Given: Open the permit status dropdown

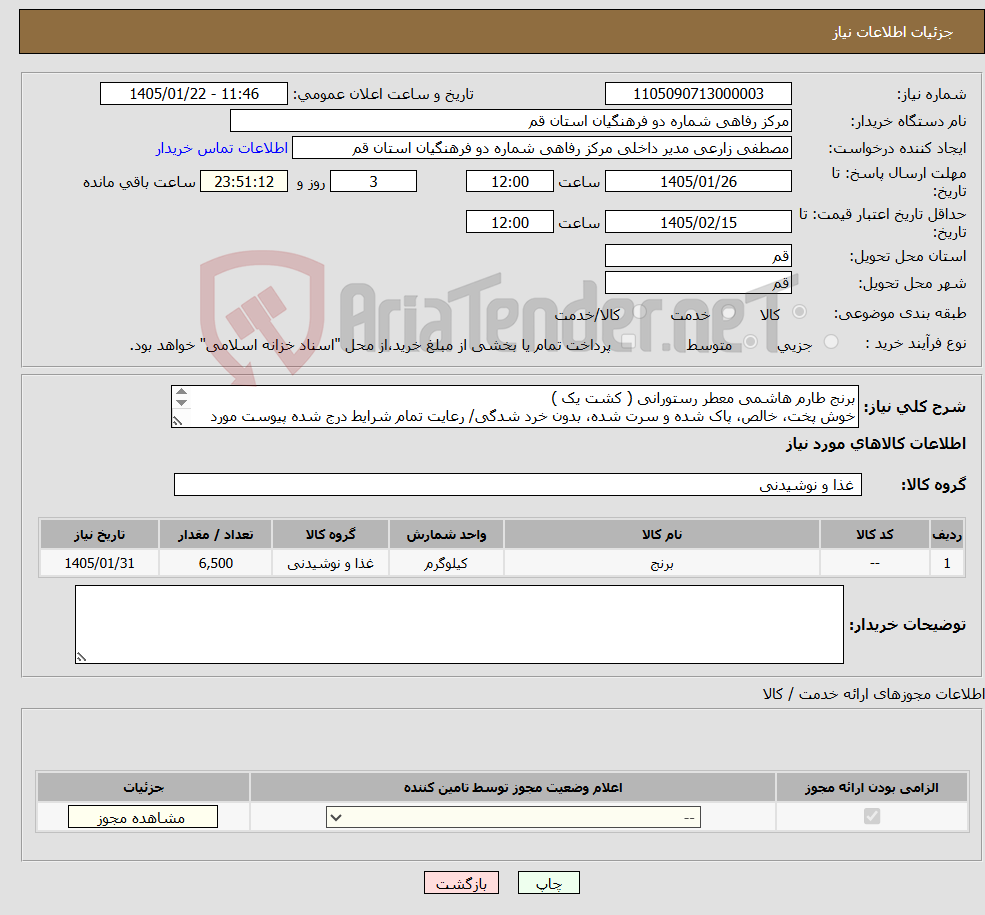Looking at the screenshot, I should pyautogui.click(x=513, y=817).
